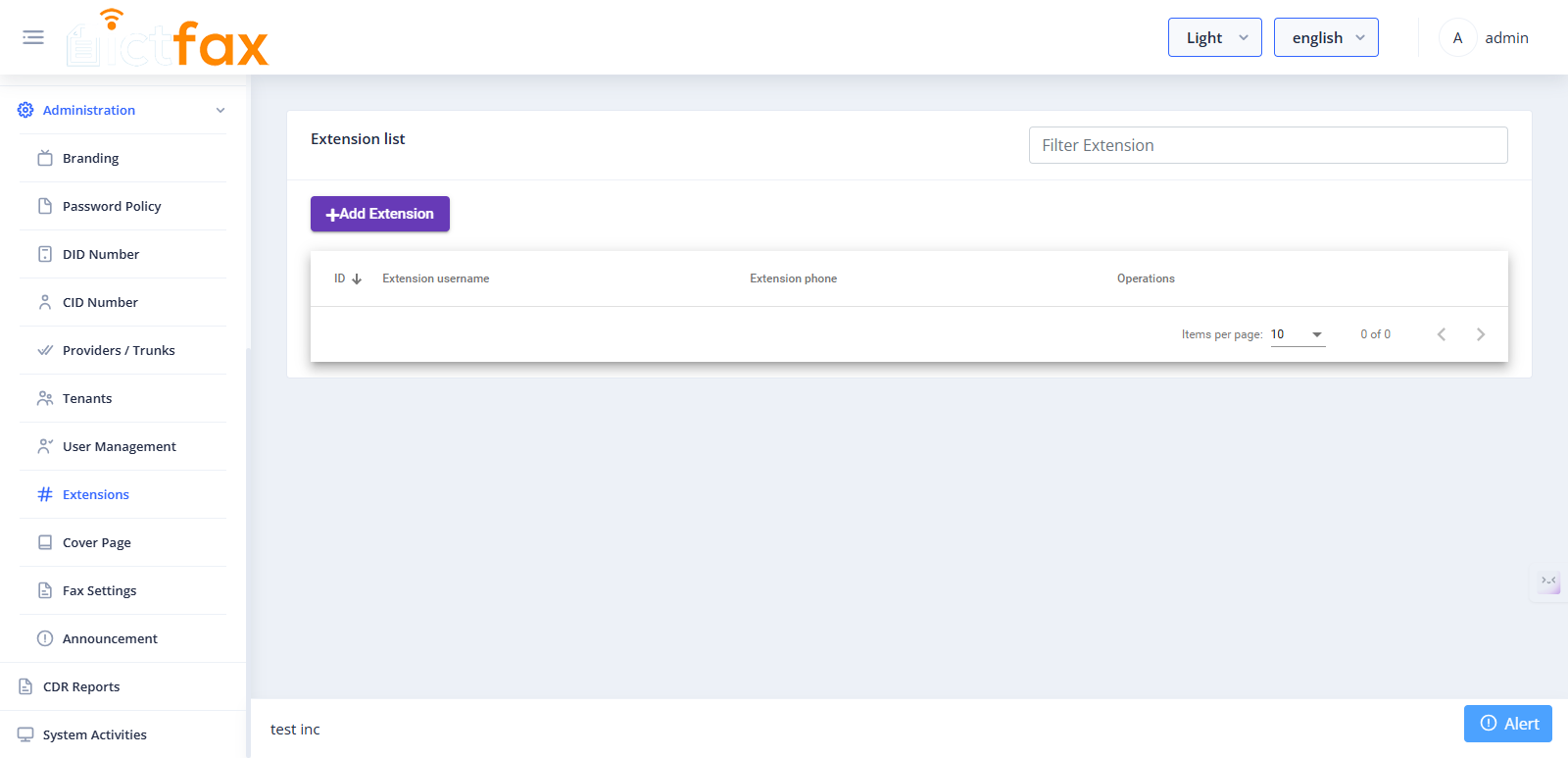Click the Password Policy document icon
Viewport: 1568px width, 758px height.
click(x=45, y=206)
